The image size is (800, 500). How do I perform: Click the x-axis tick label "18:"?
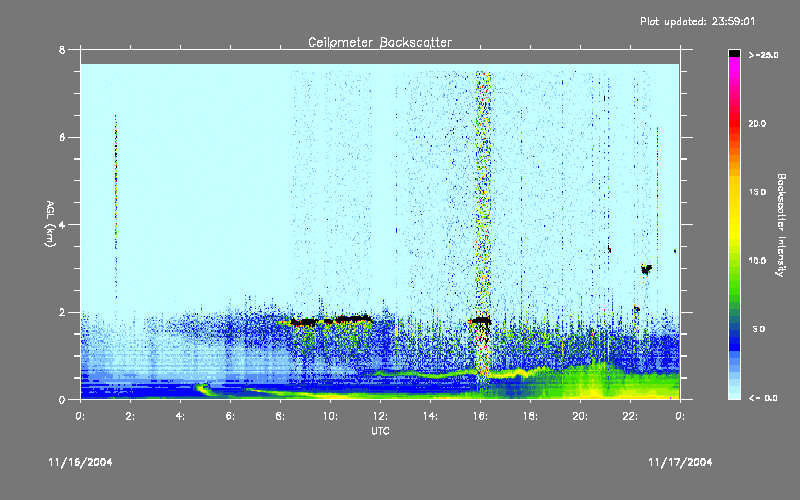pos(530,416)
